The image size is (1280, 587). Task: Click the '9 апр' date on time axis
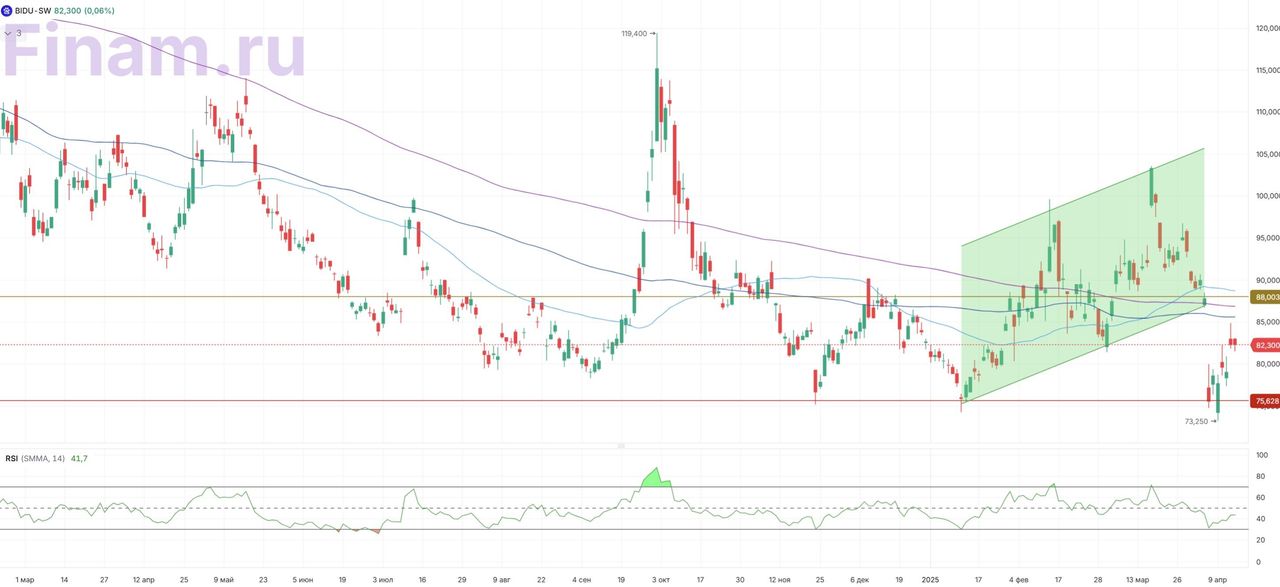1216,579
